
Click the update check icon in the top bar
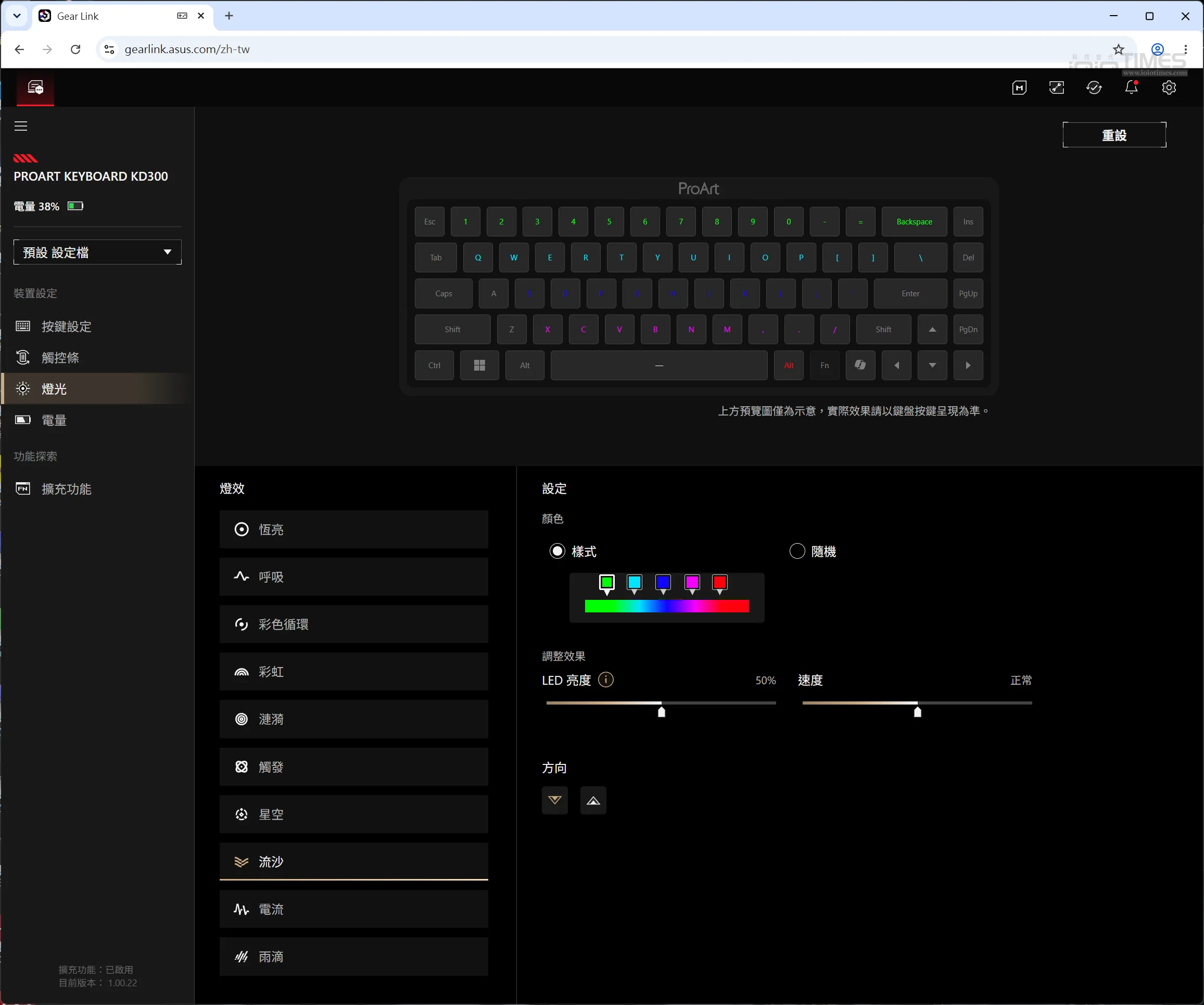[x=1094, y=88]
